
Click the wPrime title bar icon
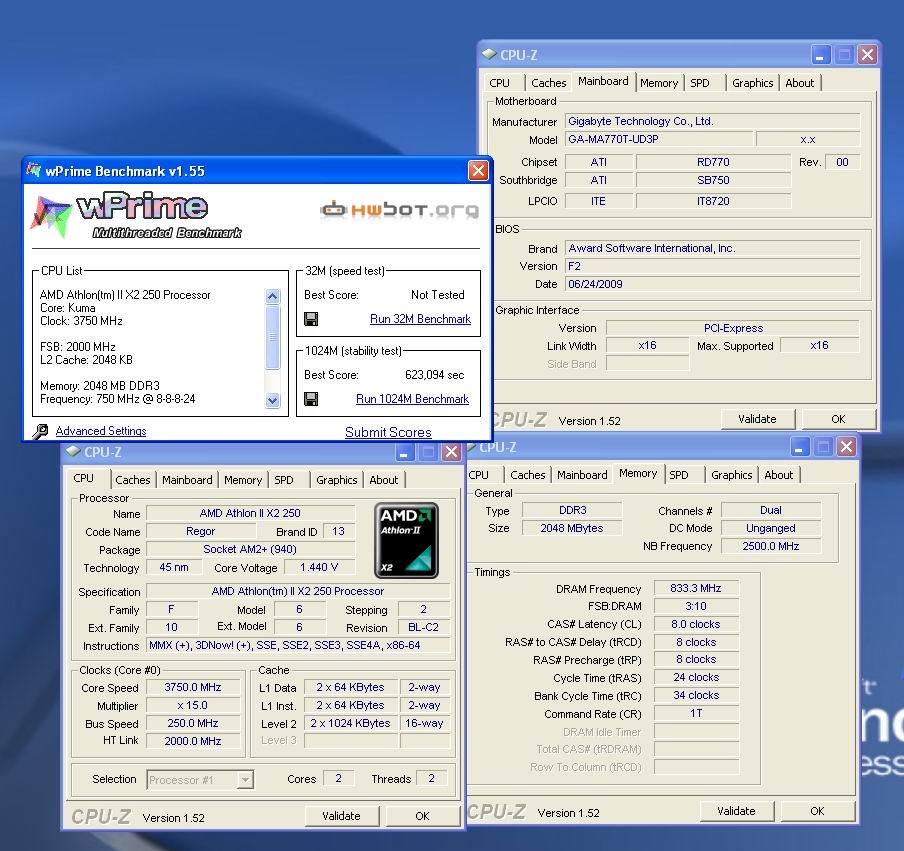[x=33, y=170]
